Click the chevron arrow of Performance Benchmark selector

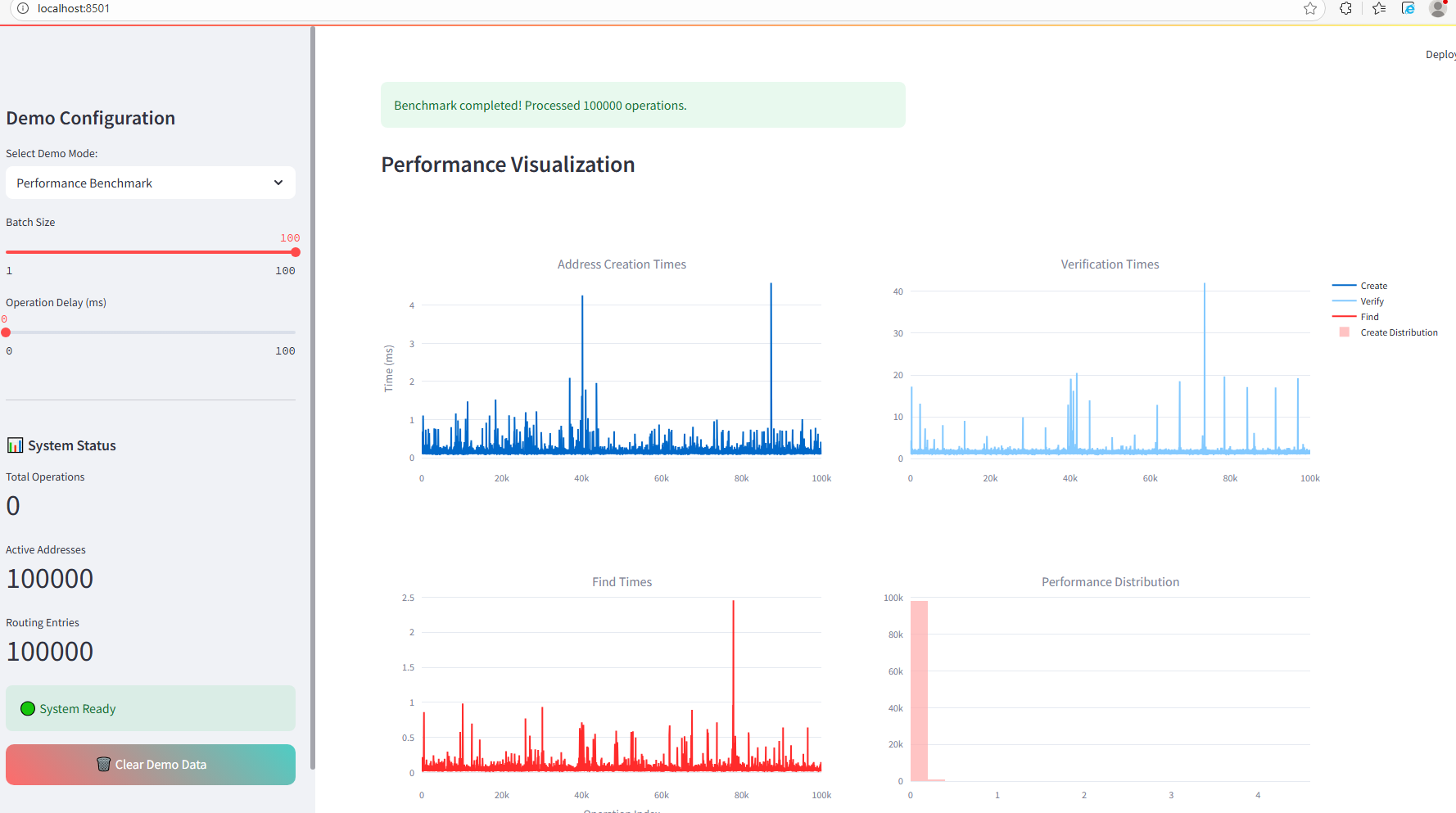pos(278,183)
